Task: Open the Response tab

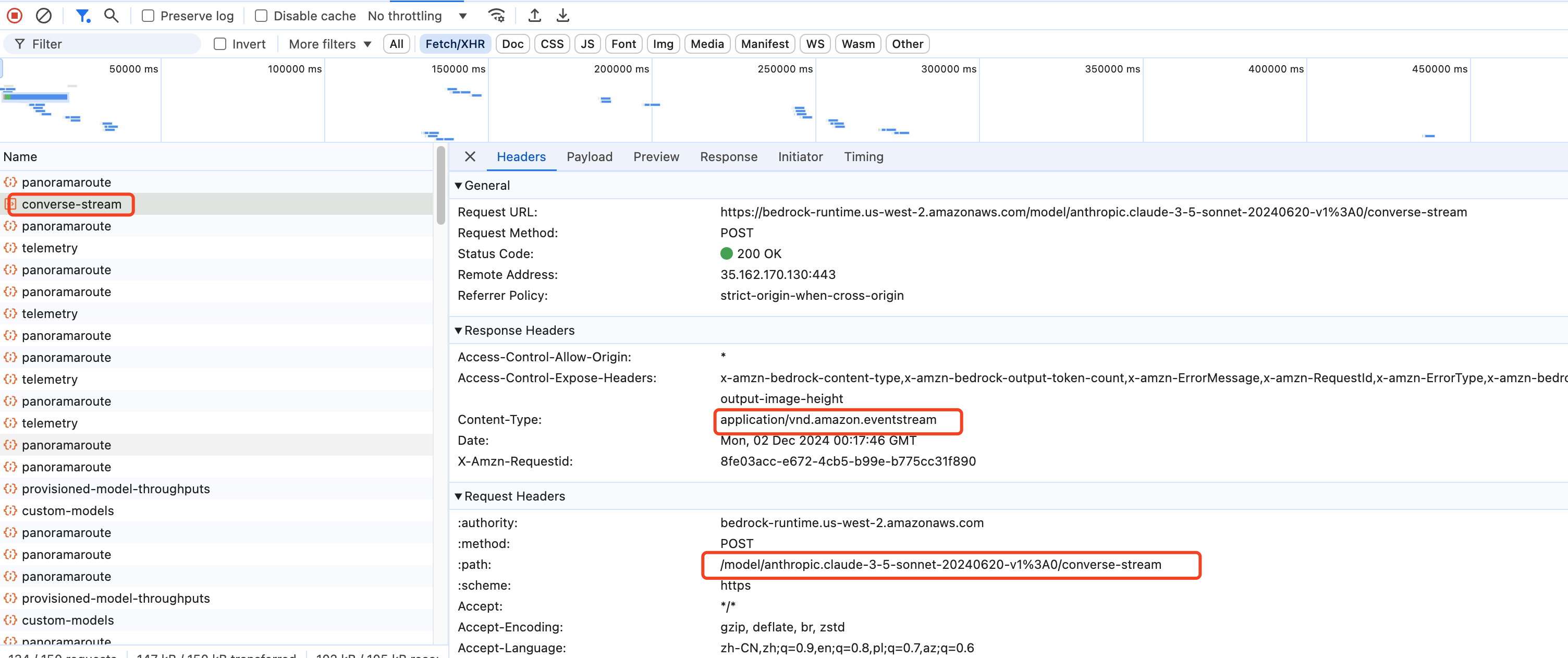Action: click(x=729, y=156)
